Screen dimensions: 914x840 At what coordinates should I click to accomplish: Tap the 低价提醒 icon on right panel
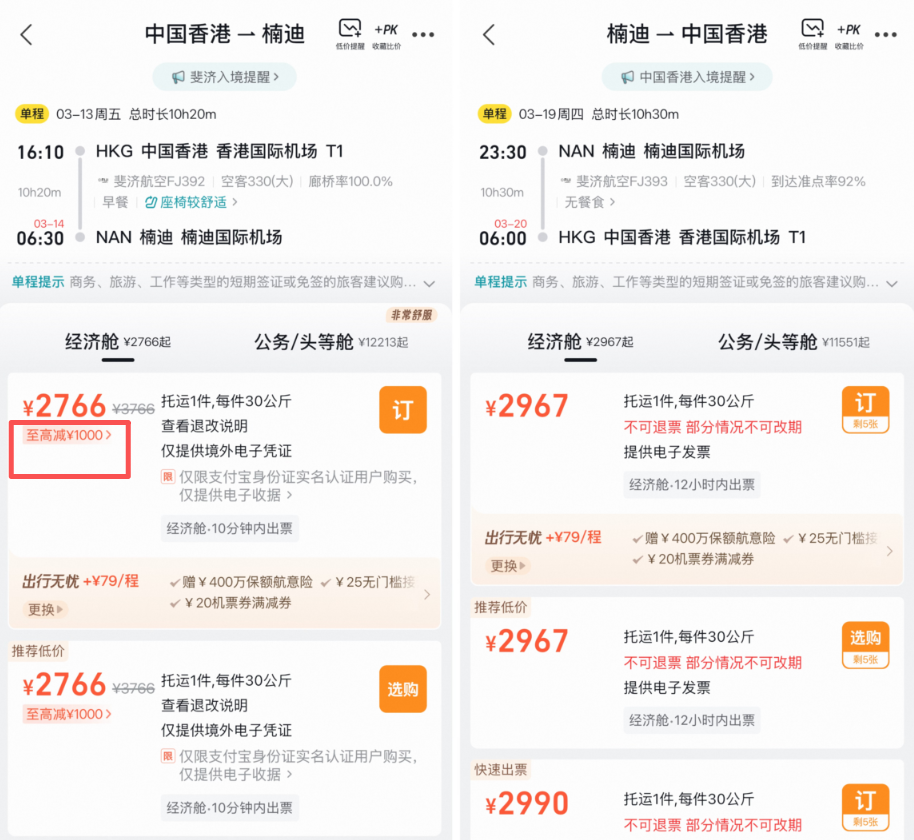[812, 31]
